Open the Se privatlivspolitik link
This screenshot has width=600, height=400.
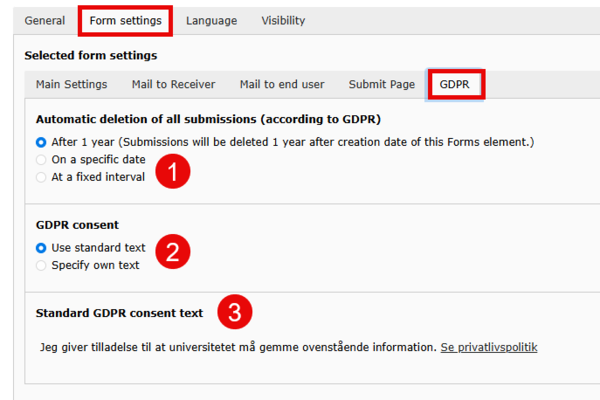pos(489,348)
